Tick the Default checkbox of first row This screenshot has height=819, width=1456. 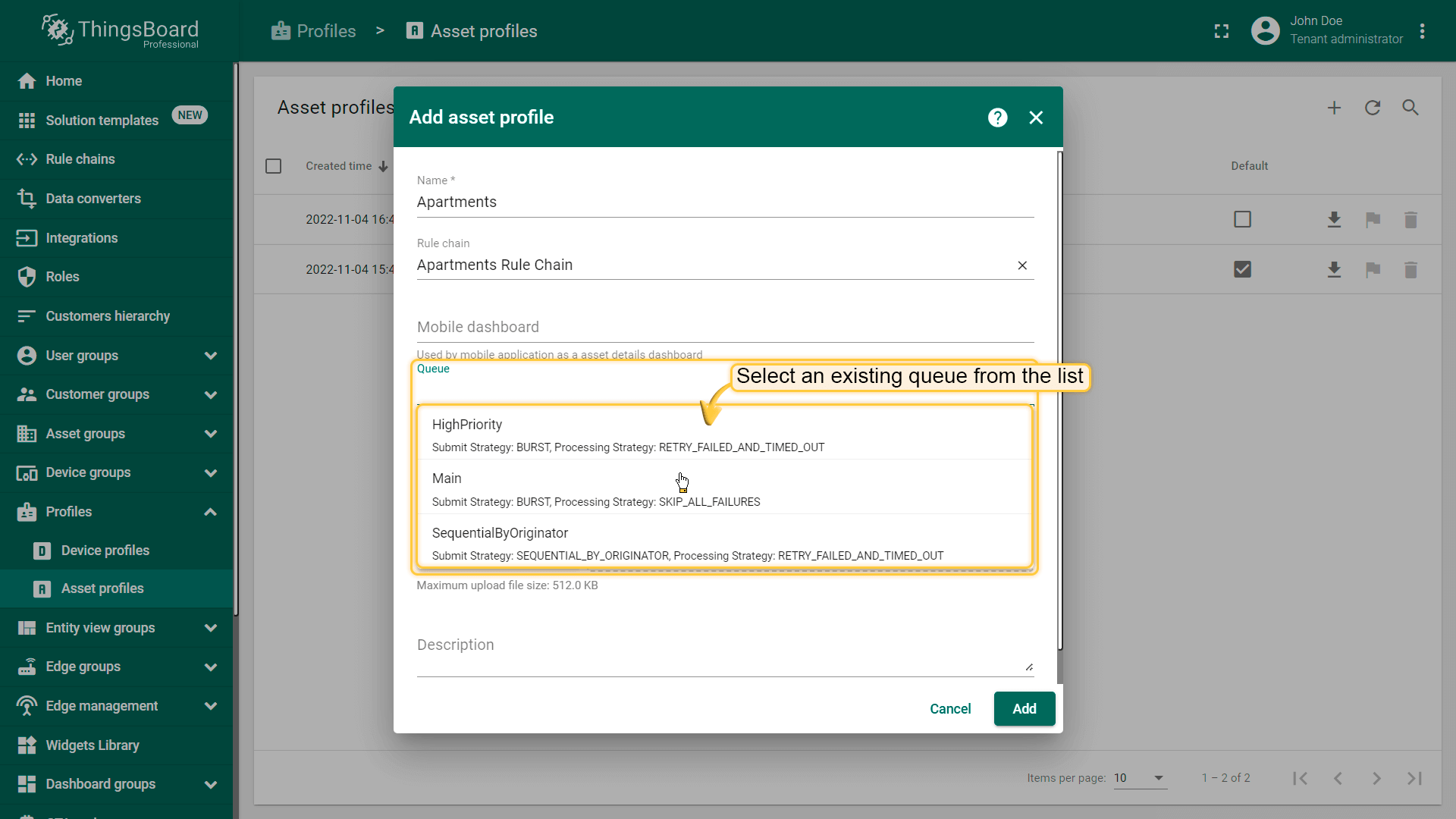[1242, 220]
